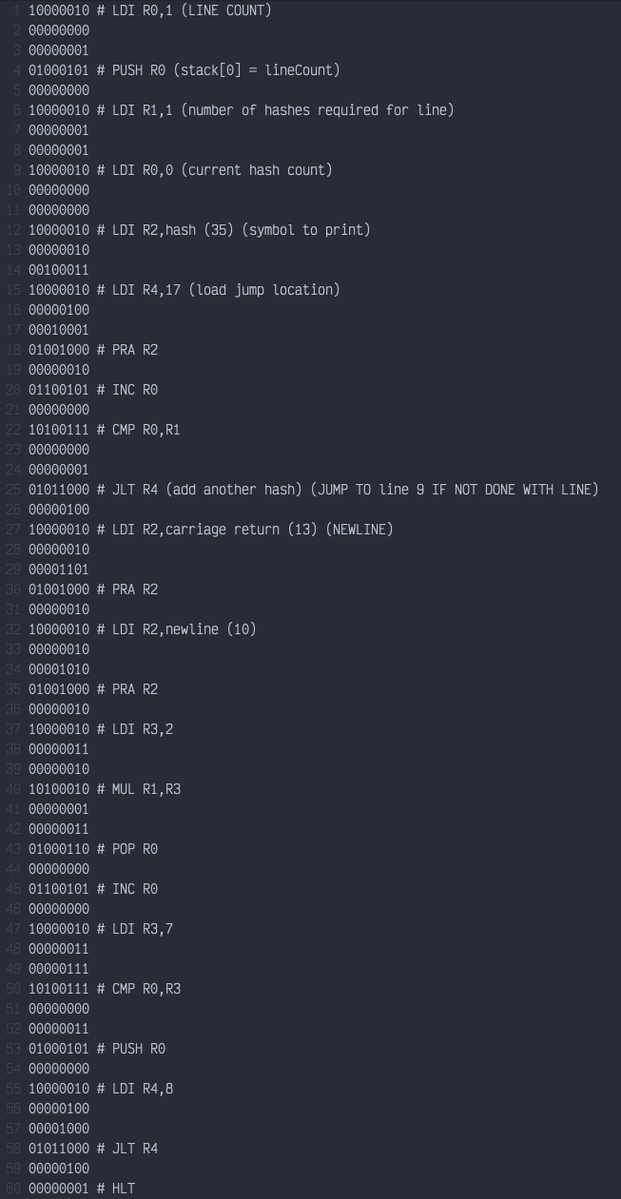The width and height of the screenshot is (621, 1199).
Task: Click the 'LDI R3,2' line
Action: [101, 729]
